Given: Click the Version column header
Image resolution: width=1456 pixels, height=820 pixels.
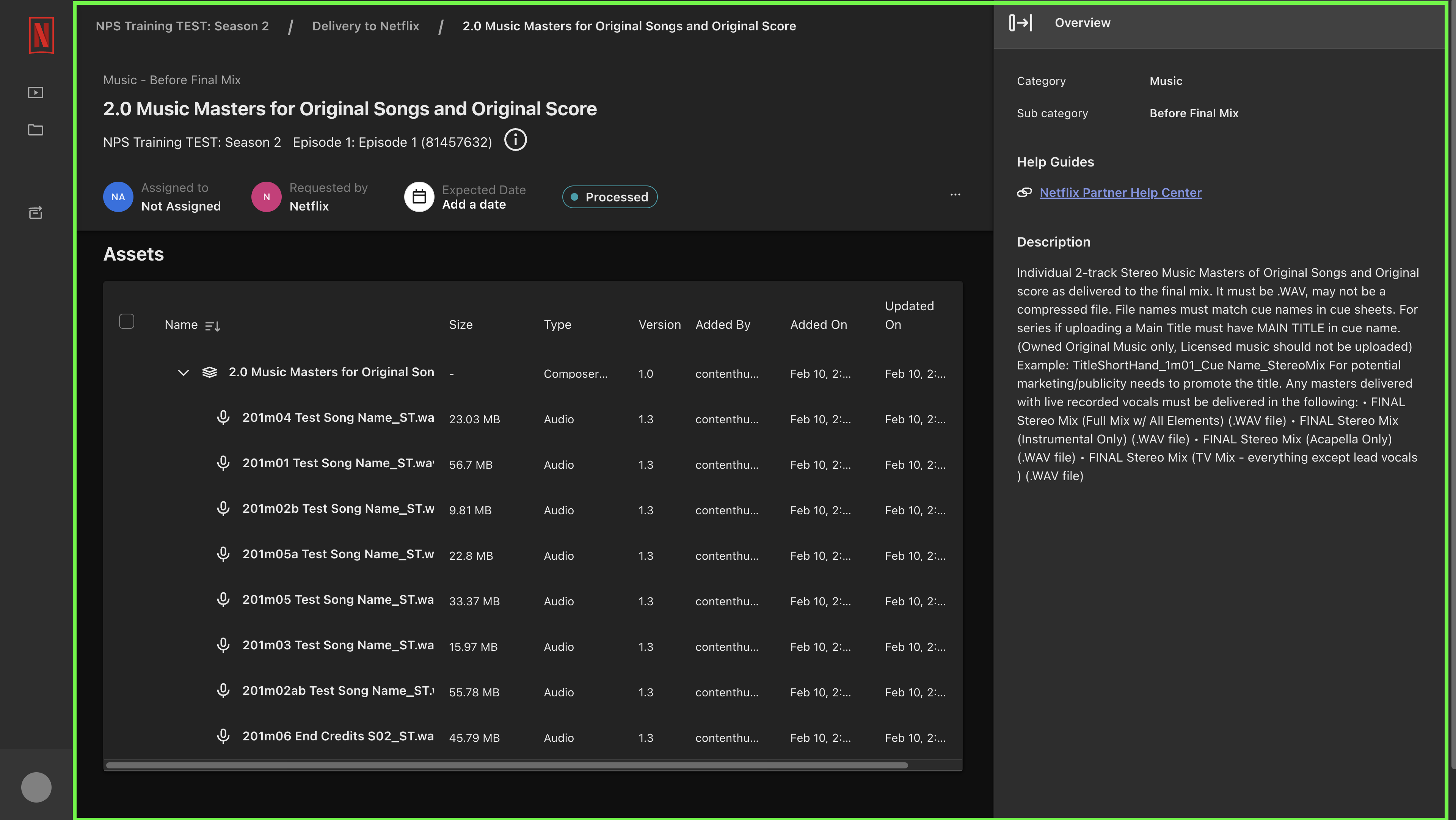Looking at the screenshot, I should [660, 325].
